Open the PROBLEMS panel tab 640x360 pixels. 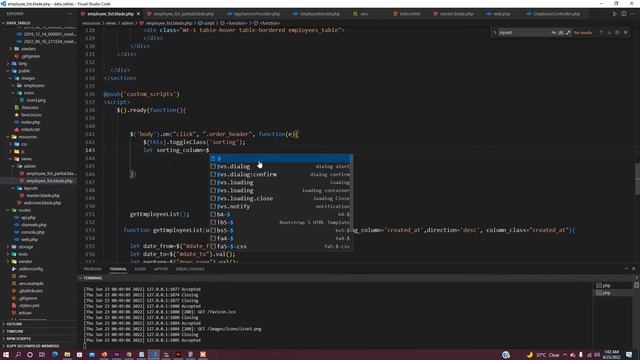93,269
